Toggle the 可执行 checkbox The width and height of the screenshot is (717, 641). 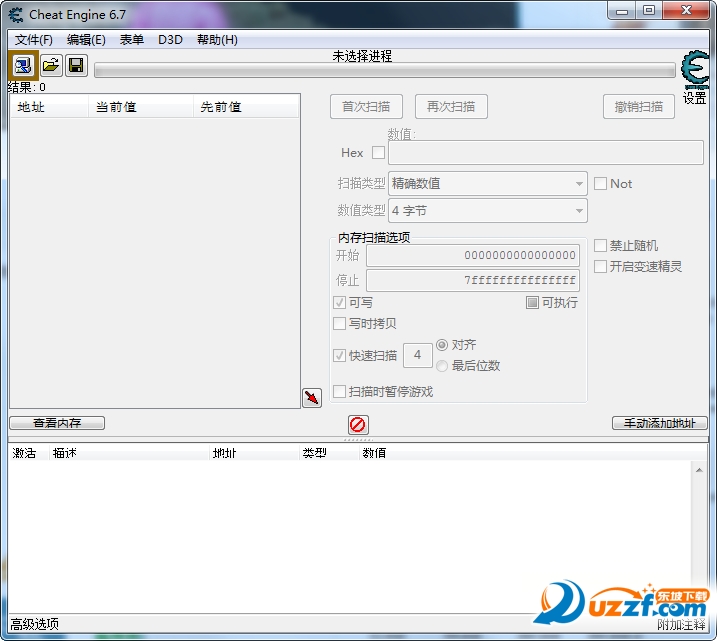tap(532, 302)
